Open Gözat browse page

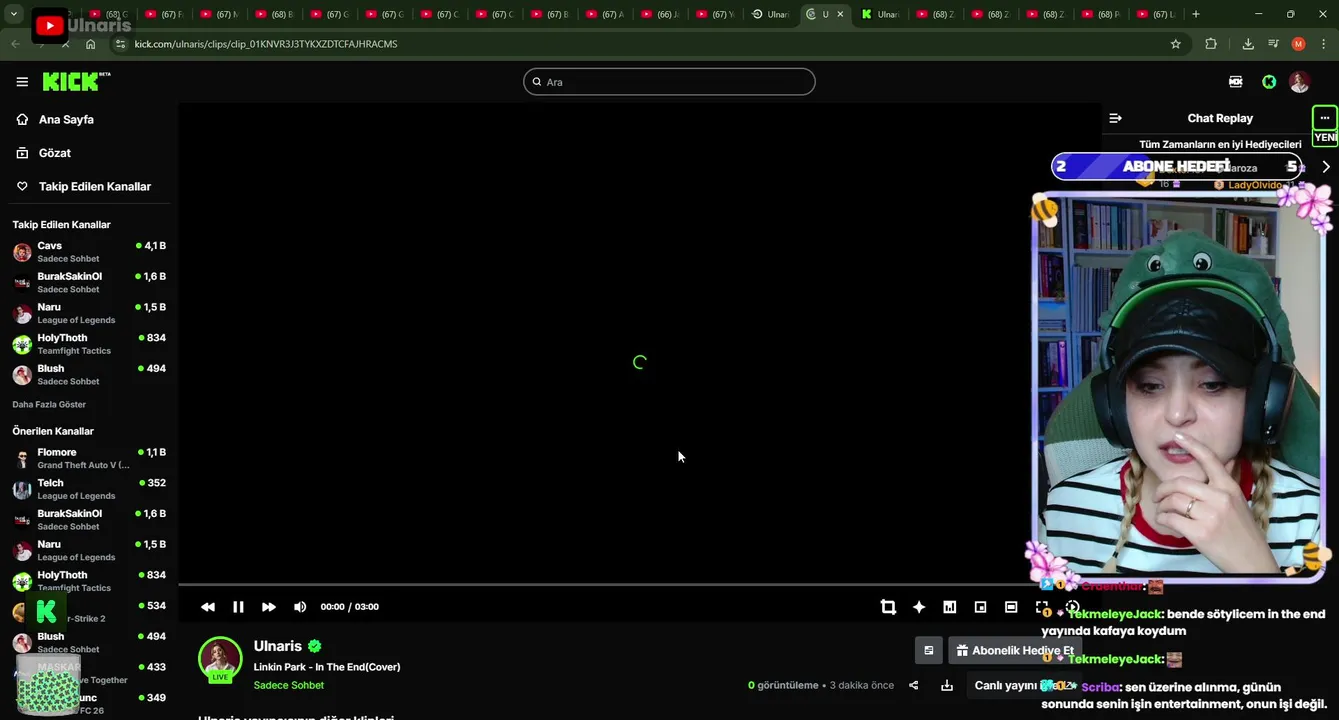(55, 153)
